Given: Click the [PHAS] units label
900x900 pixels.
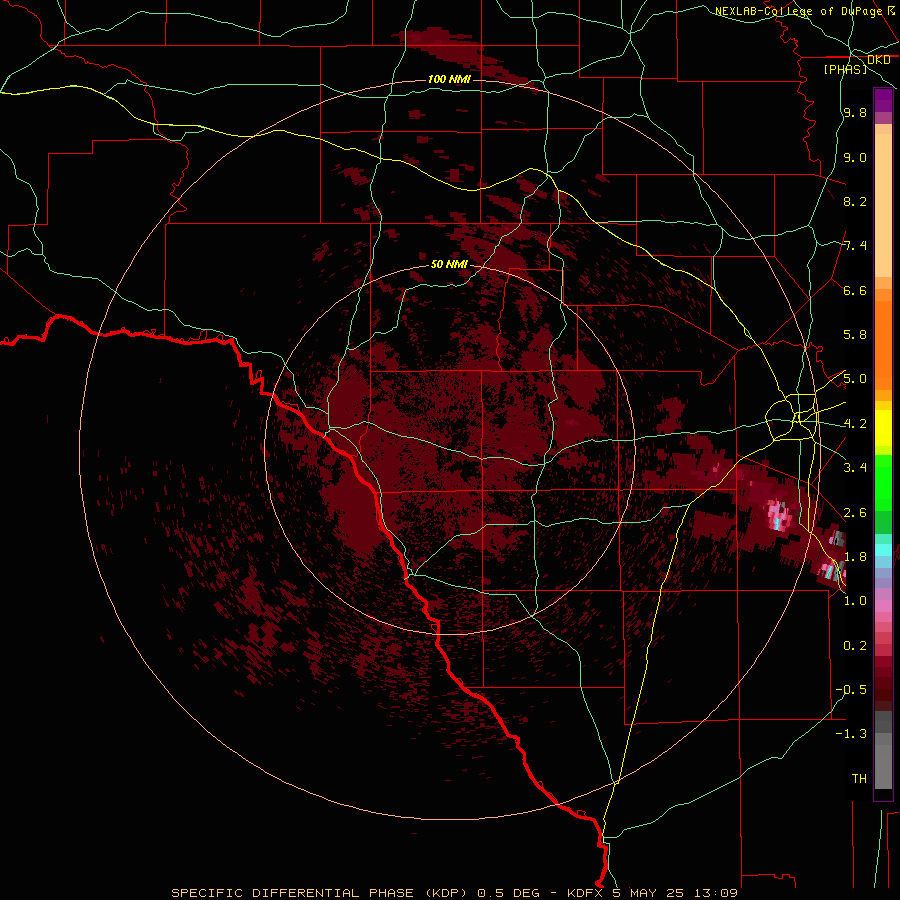Looking at the screenshot, I should [845, 69].
